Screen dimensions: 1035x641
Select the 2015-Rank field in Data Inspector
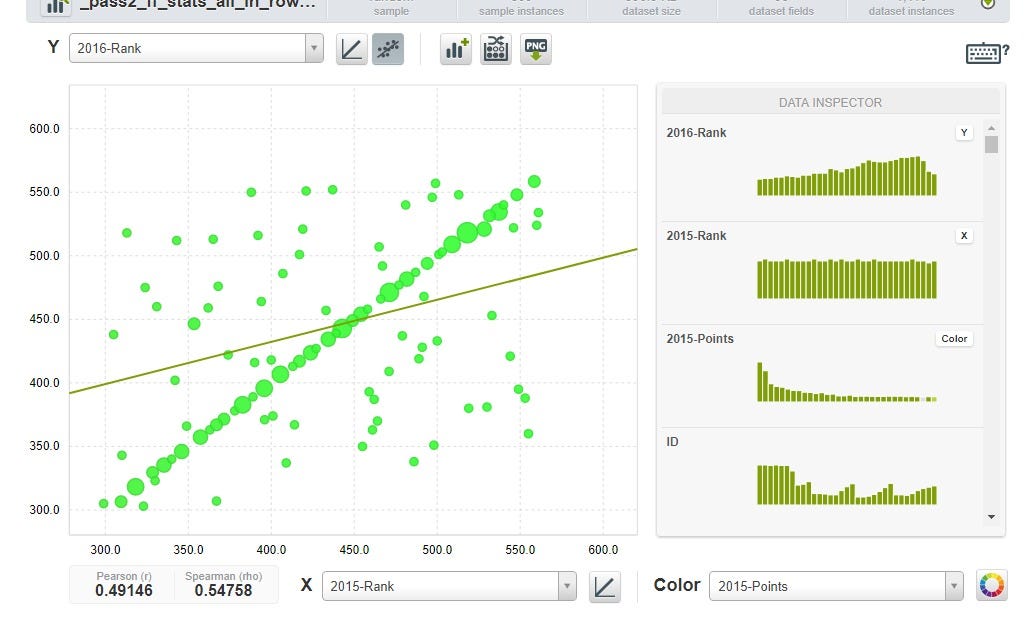pyautogui.click(x=696, y=236)
